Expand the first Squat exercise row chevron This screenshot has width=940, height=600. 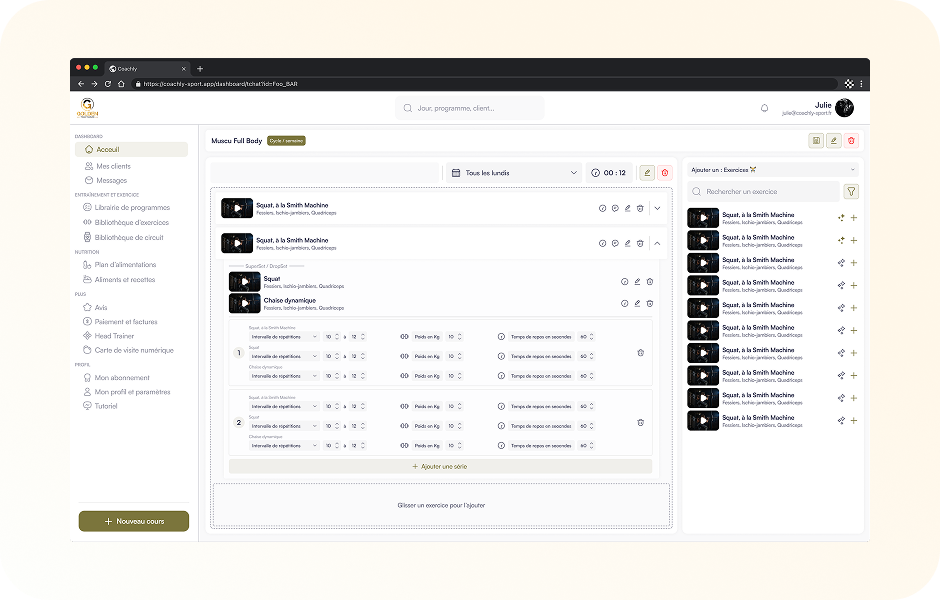point(658,208)
